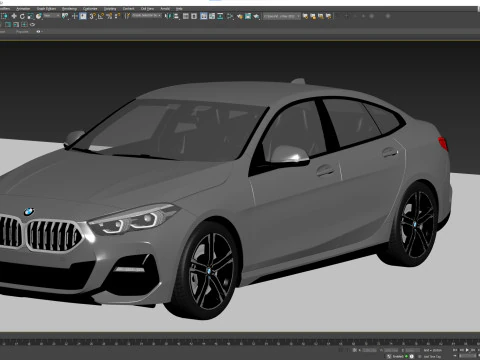The height and width of the screenshot is (360, 480).
Task: Click the fourth render icon after preset dropdown
Action: click(x=329, y=16)
